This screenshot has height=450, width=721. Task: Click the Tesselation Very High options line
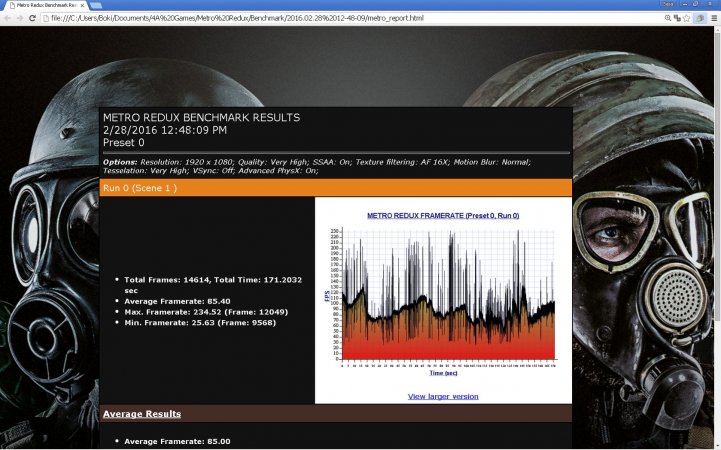click(211, 171)
